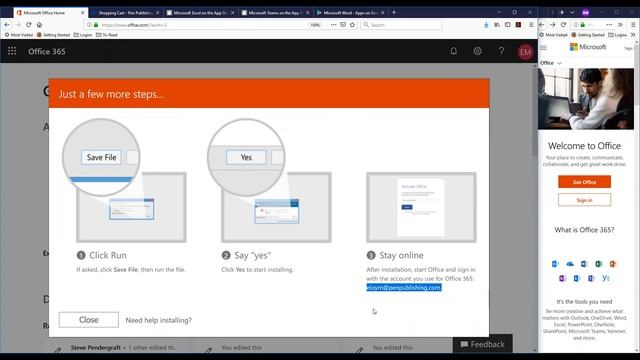Image resolution: width=640 pixels, height=360 pixels.
Task: Open downloads arrow in main browser toolbar
Action: point(486,25)
